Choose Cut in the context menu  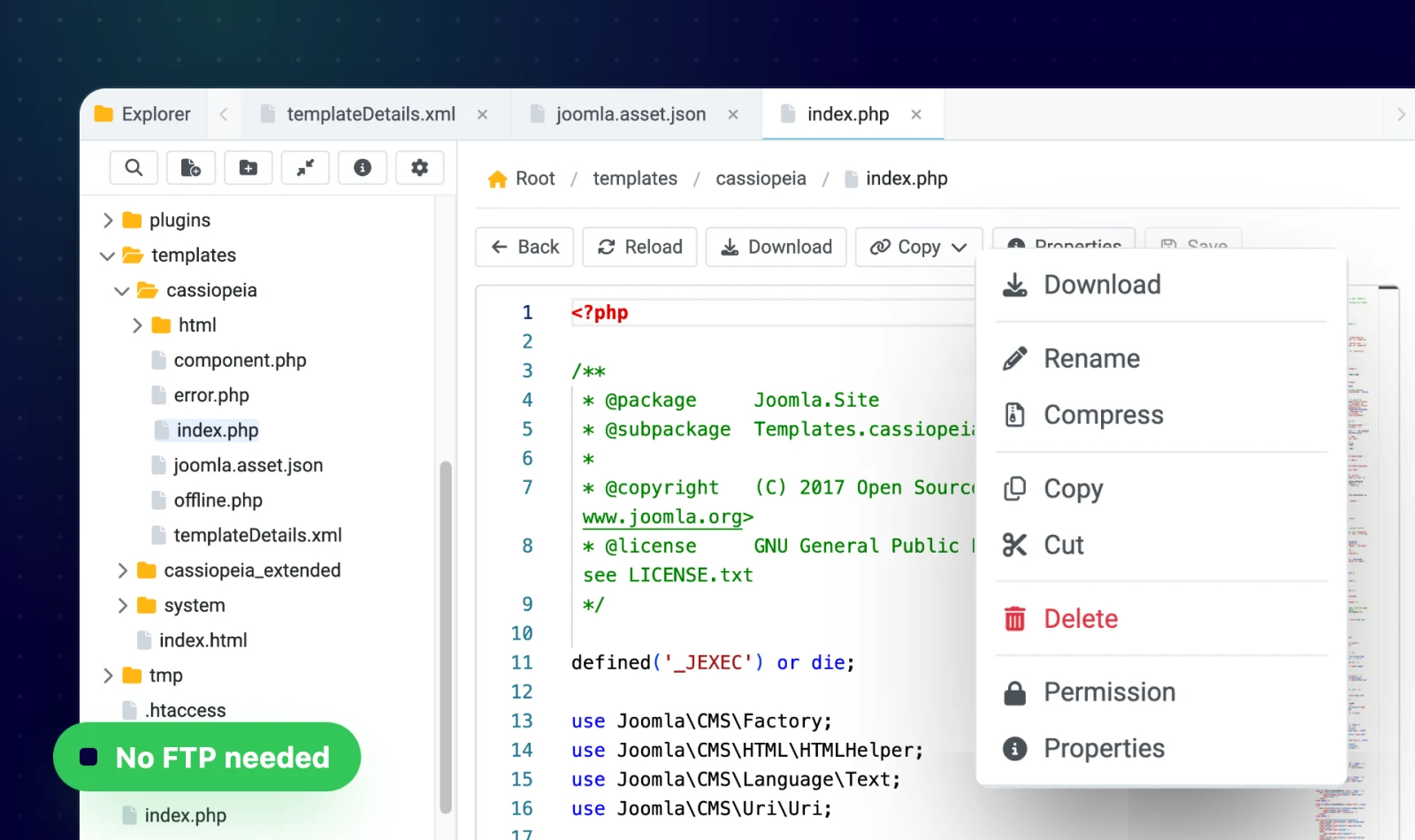point(1161,545)
